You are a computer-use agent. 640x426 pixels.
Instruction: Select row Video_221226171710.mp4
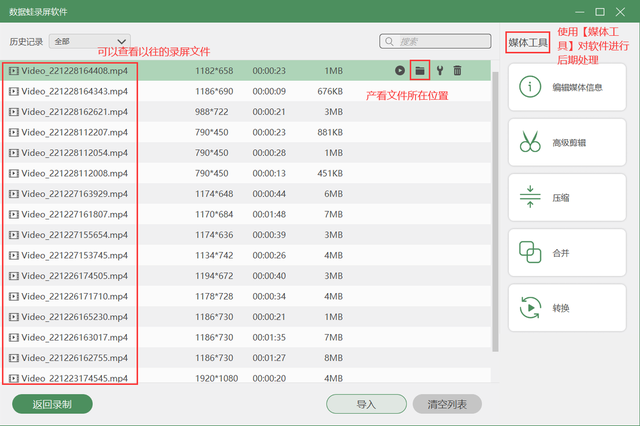[246, 296]
